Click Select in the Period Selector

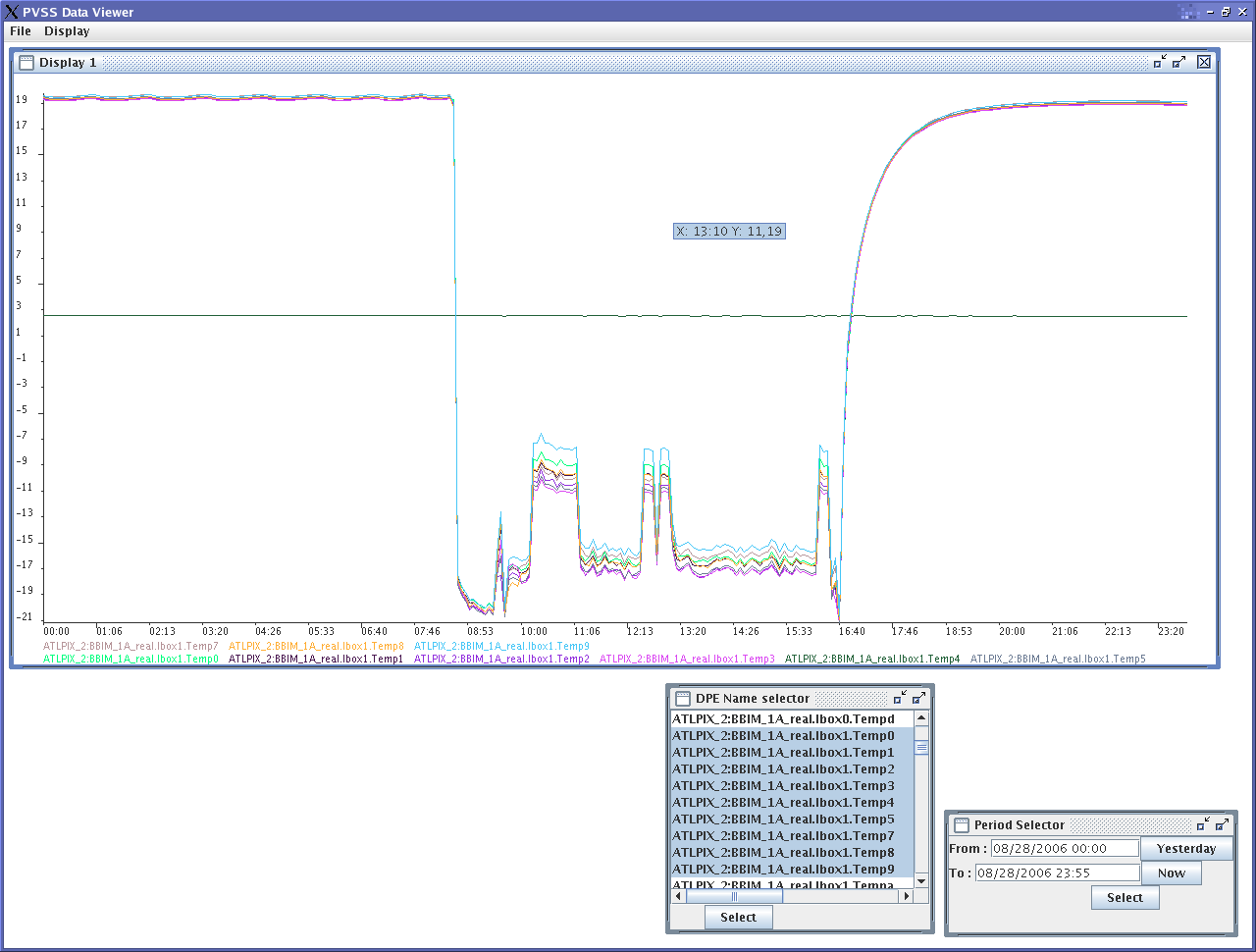[1125, 897]
